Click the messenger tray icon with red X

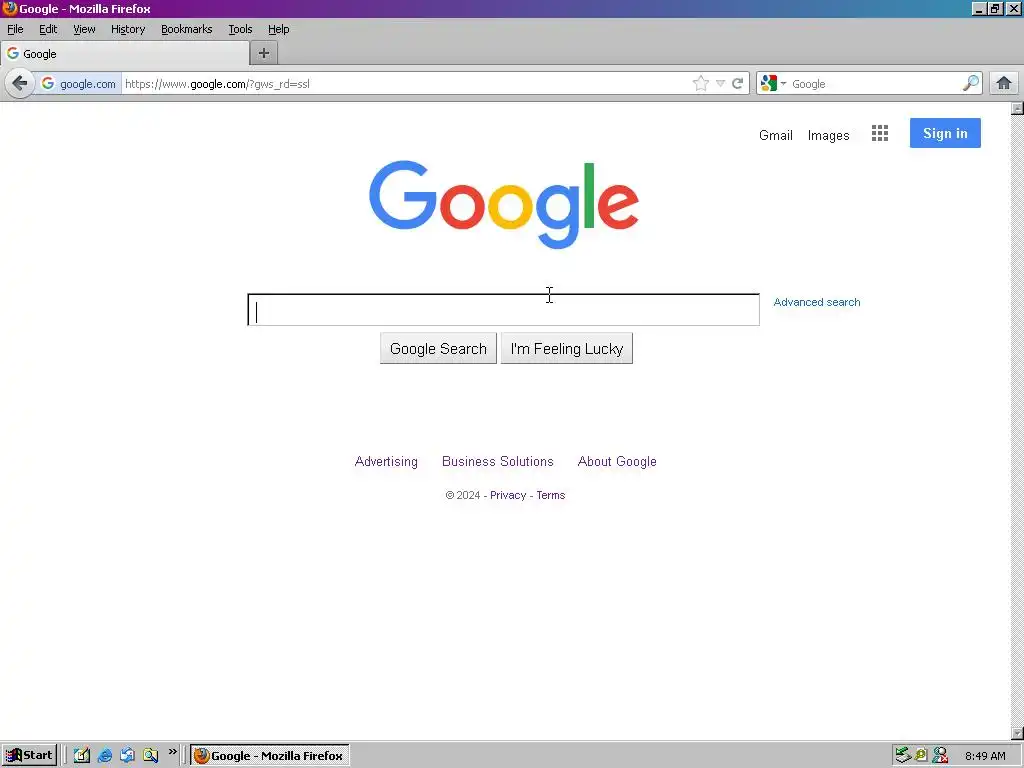point(940,756)
